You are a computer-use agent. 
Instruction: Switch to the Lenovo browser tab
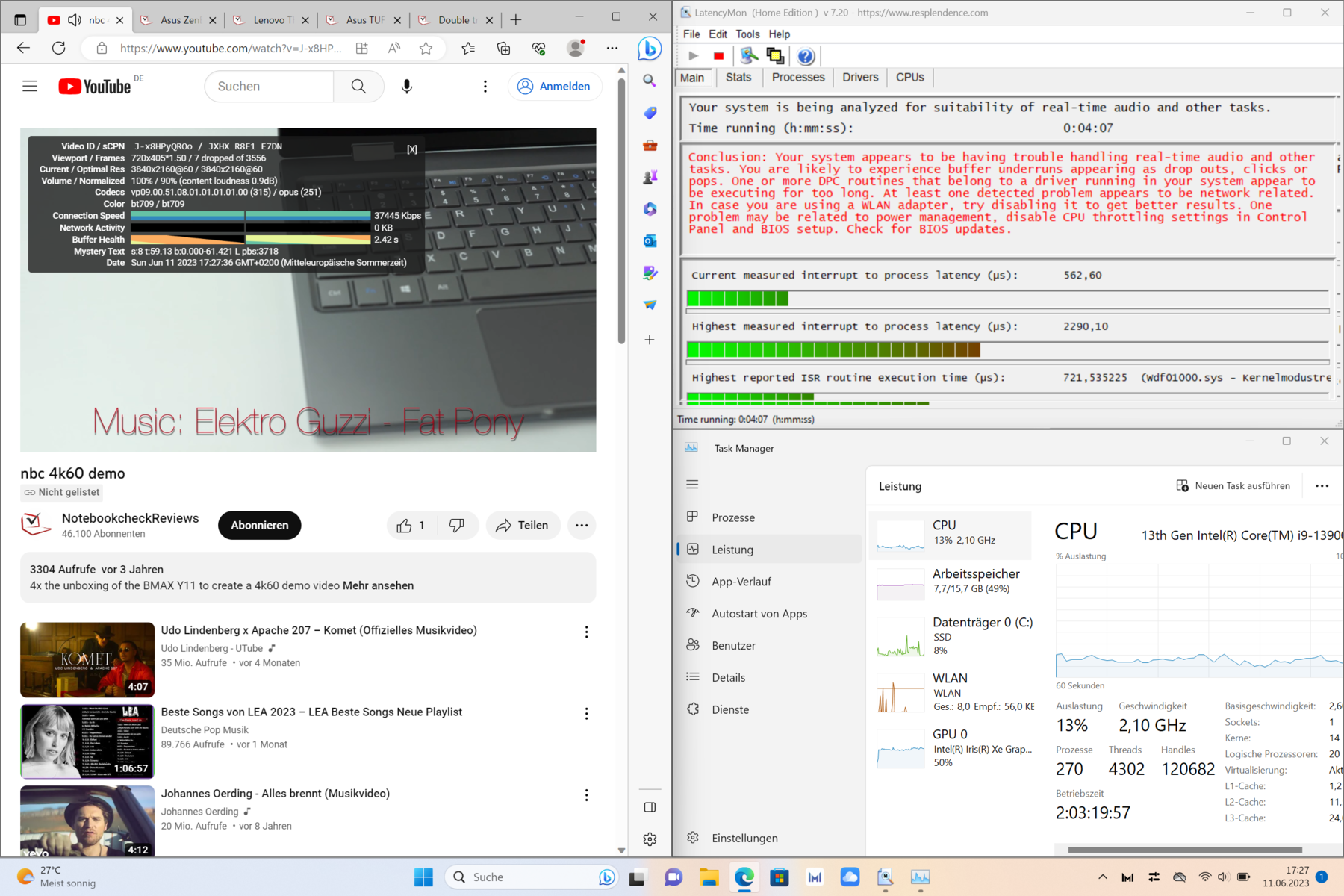tap(270, 20)
